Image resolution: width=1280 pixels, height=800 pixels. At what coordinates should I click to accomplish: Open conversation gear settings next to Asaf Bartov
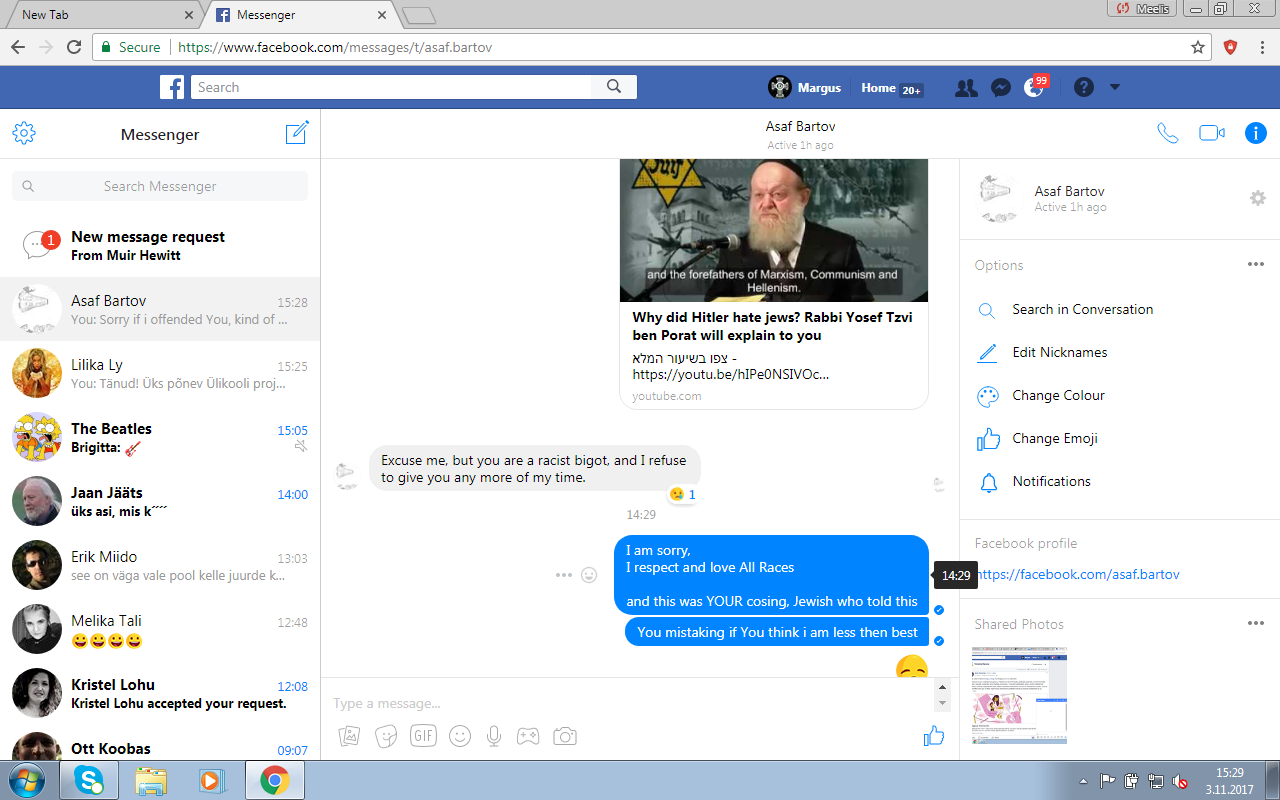coord(1258,198)
